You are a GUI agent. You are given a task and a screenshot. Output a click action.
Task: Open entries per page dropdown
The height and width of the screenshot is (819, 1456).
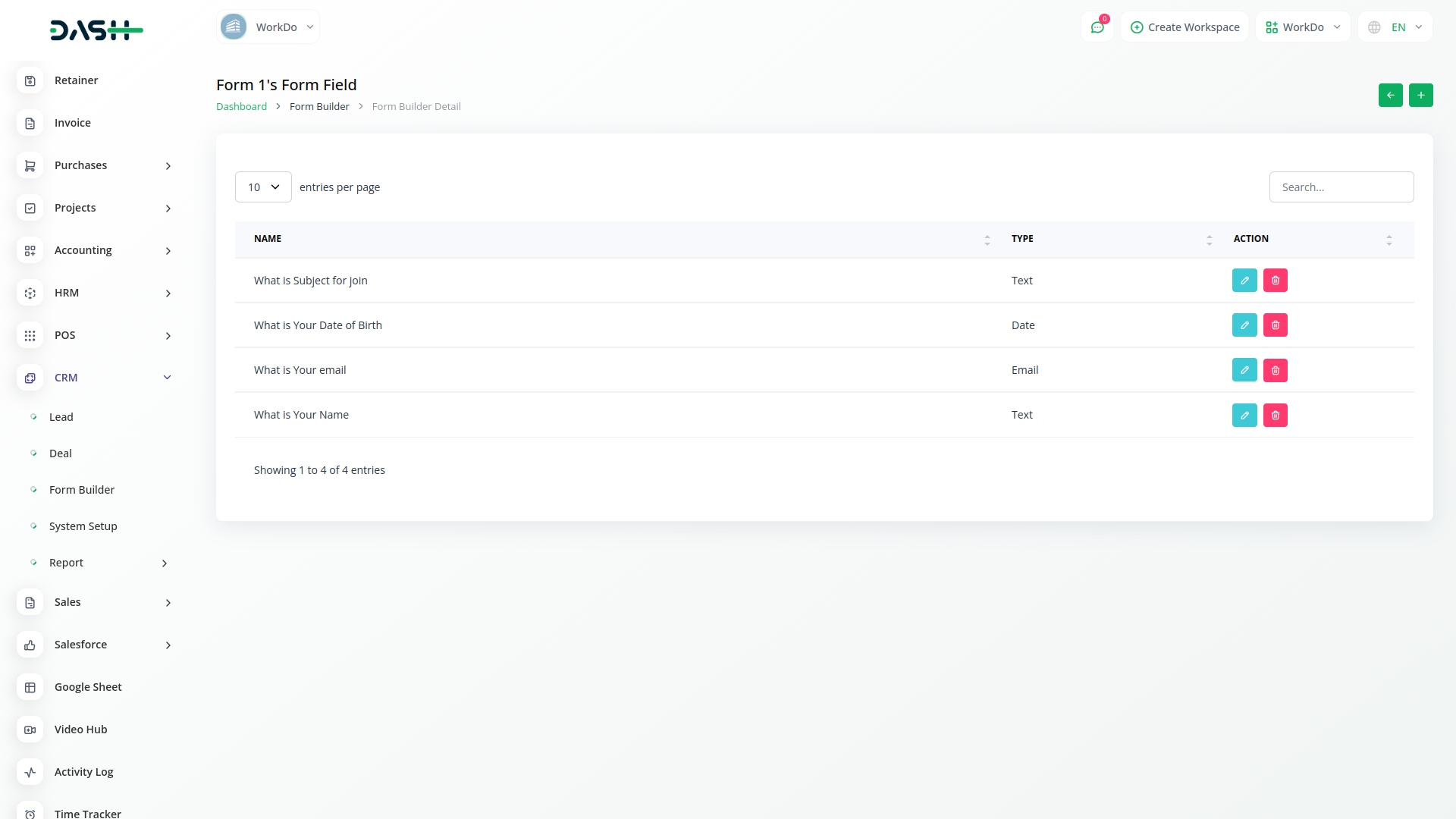point(263,187)
